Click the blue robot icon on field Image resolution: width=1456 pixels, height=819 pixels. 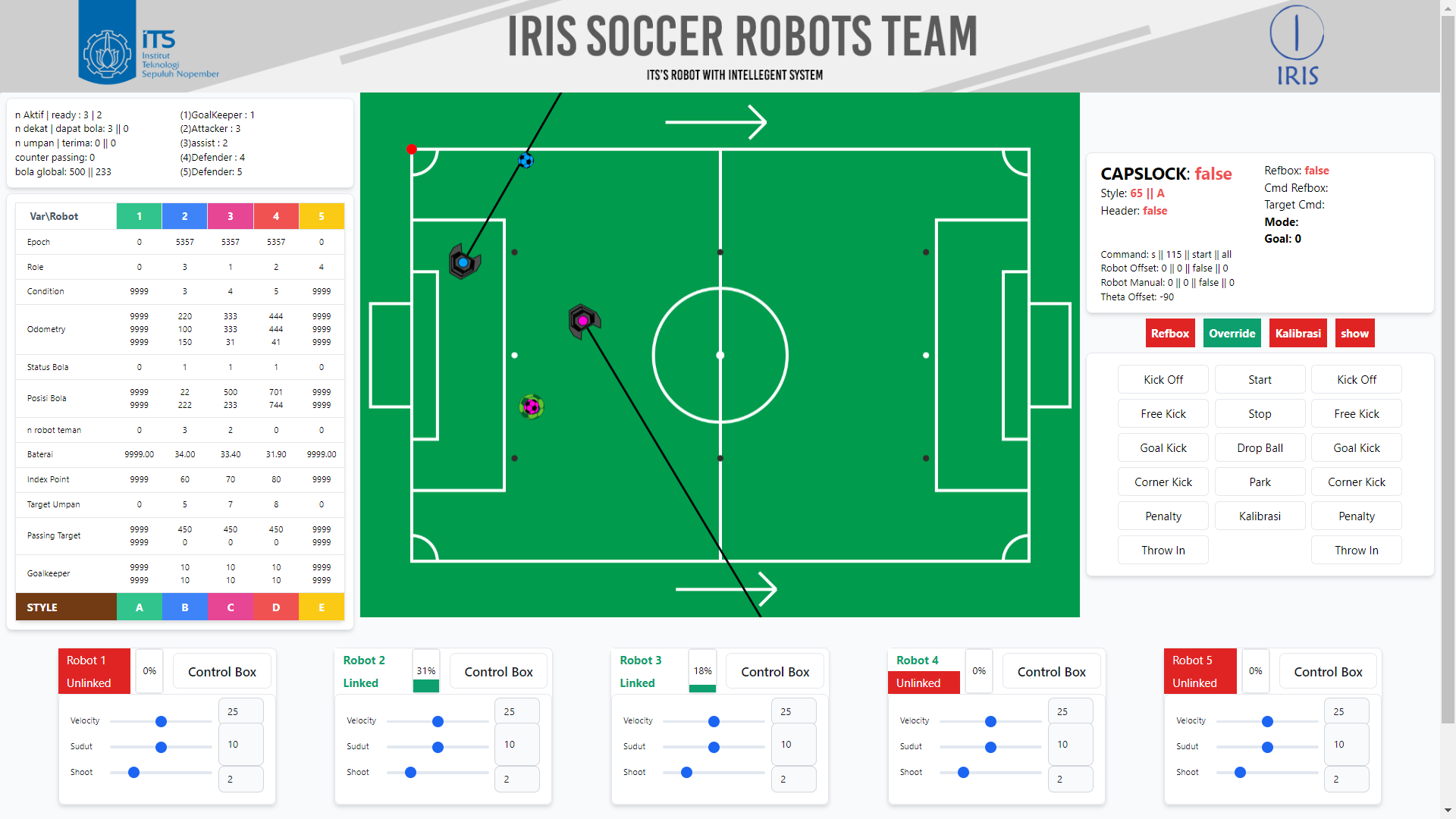[x=463, y=262]
